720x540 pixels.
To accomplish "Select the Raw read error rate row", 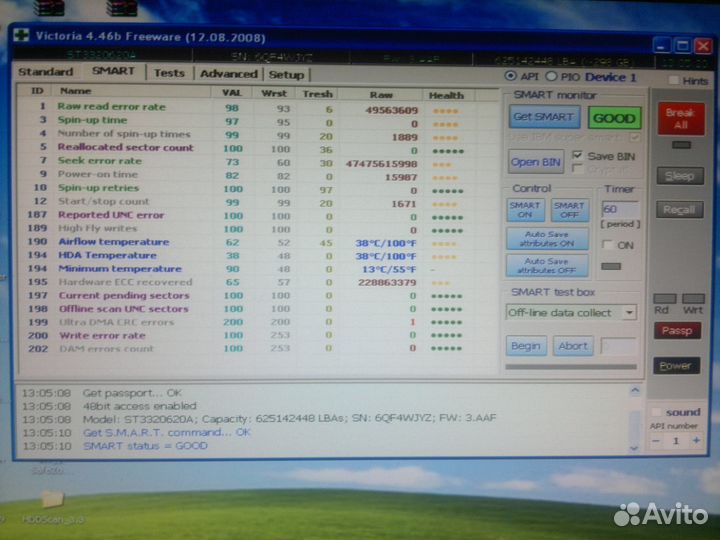I will [257, 108].
